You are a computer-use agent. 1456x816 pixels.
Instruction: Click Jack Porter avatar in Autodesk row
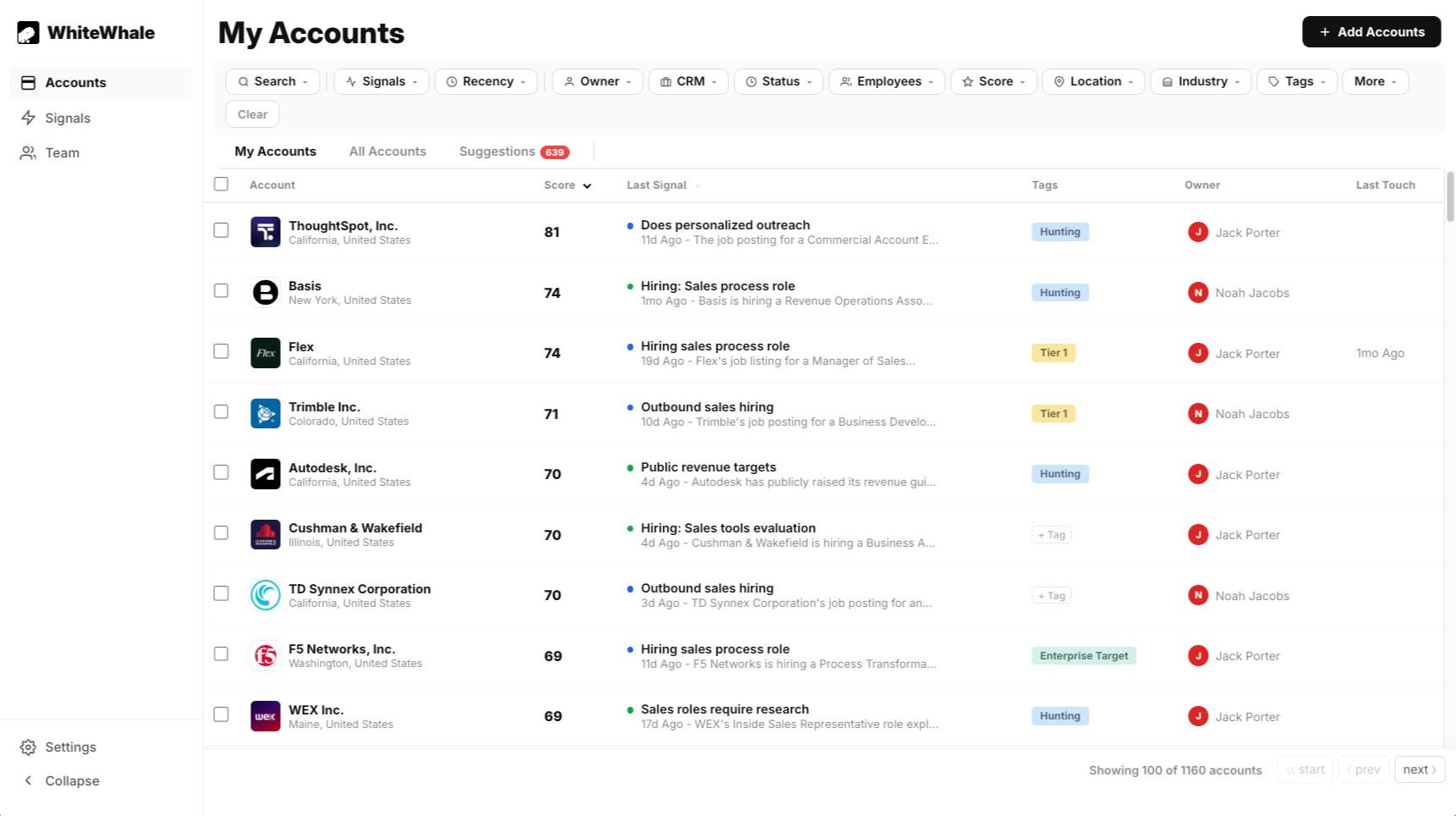(x=1198, y=474)
